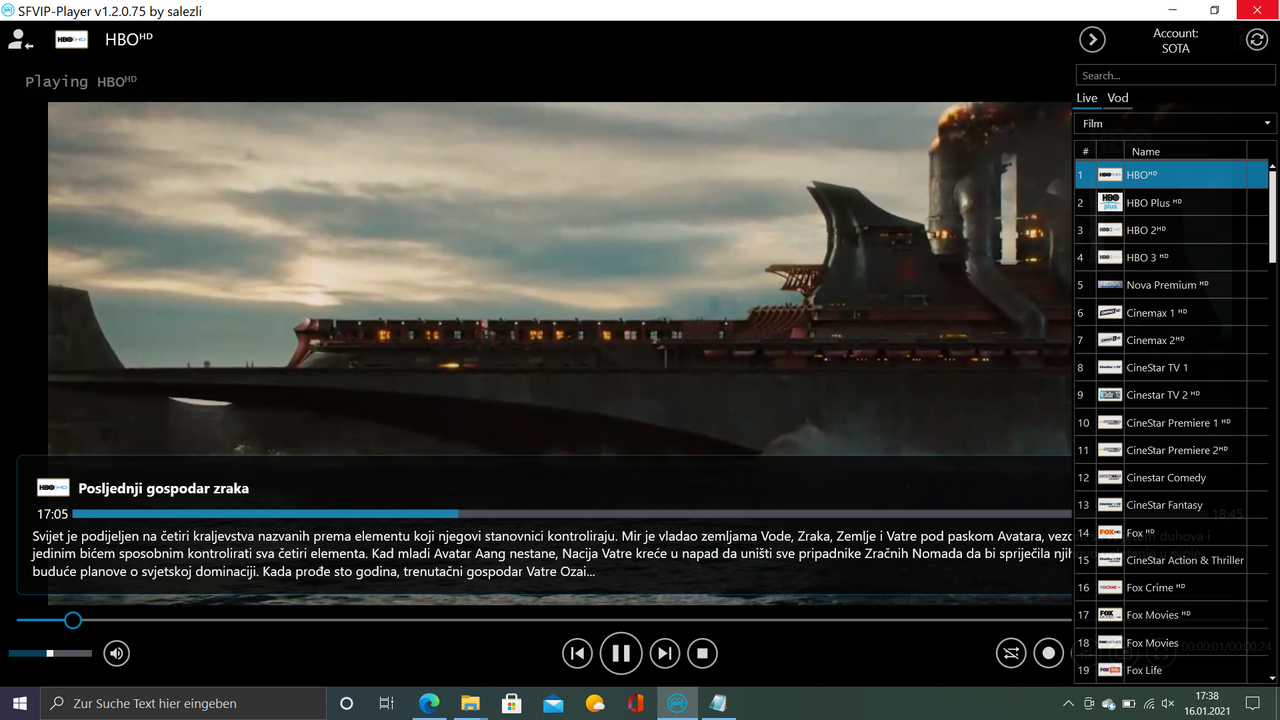Select the HBO HD channel row
The image size is (1280, 720).
click(1171, 175)
